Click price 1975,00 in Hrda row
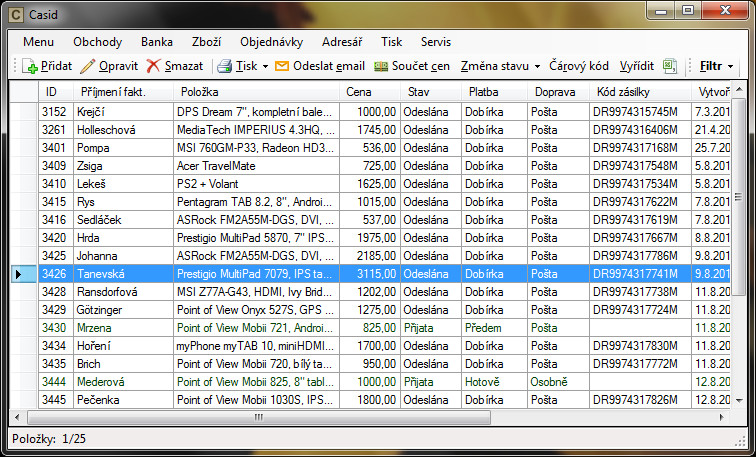The width and height of the screenshot is (756, 457). (370, 238)
